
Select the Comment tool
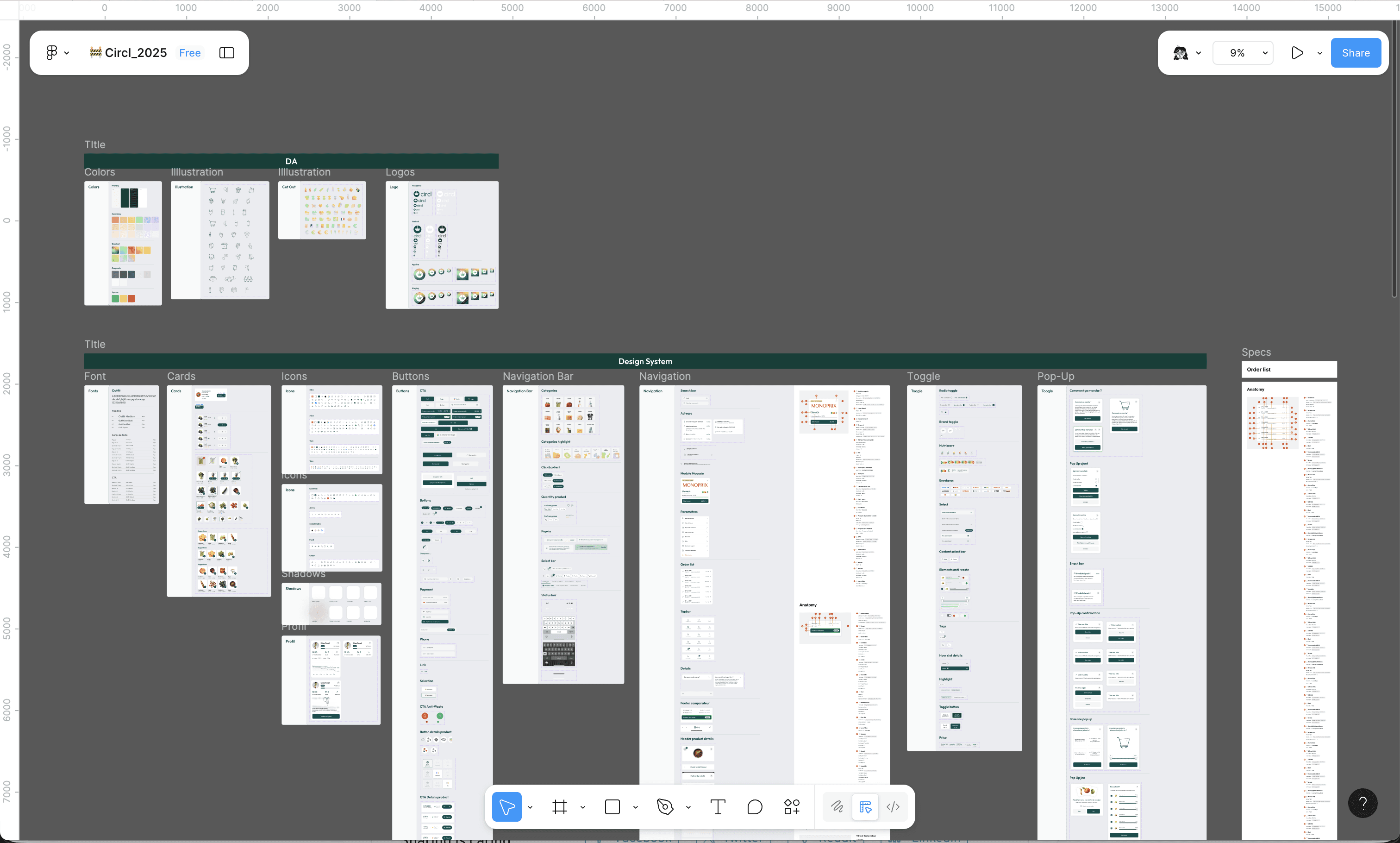click(755, 807)
